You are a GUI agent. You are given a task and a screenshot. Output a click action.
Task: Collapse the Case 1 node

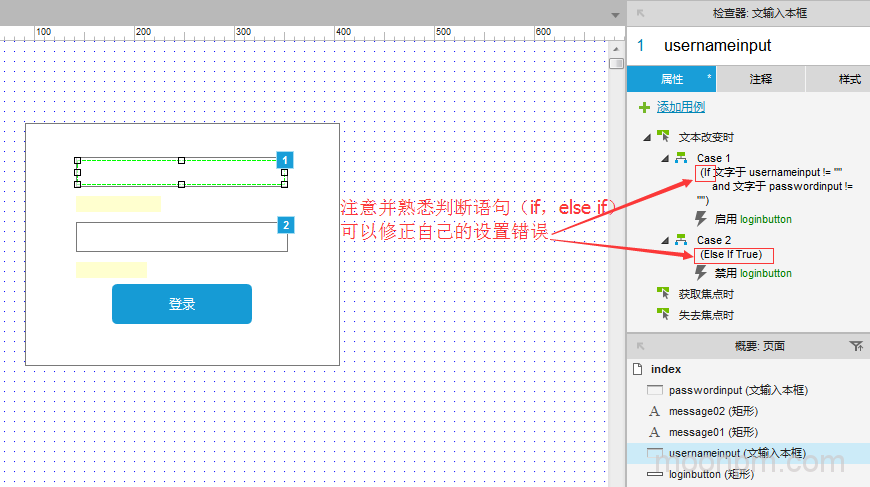pyautogui.click(x=665, y=158)
